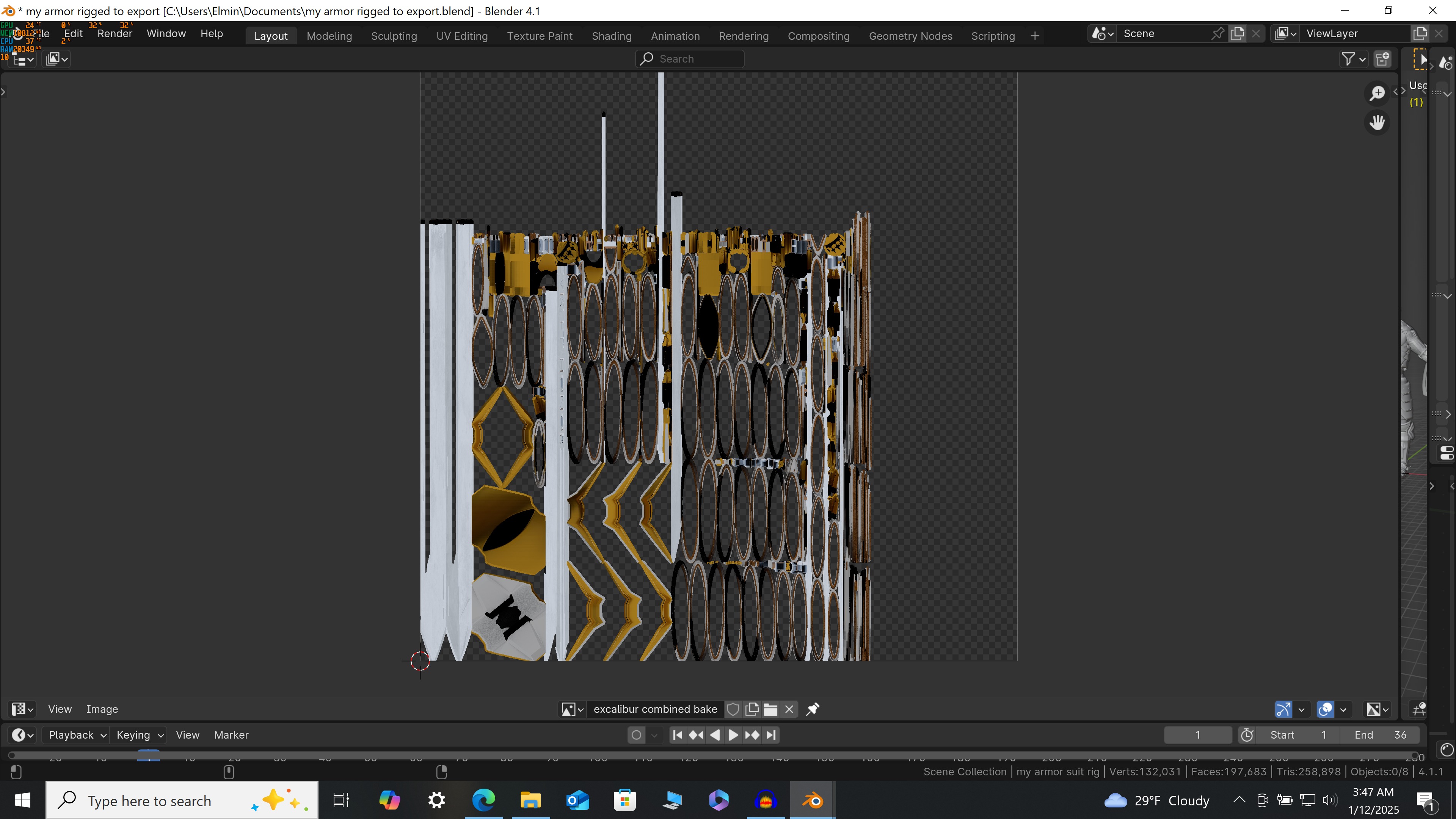
Task: Click the zoom magnifier gizmo in image editor
Action: pos(1378,93)
